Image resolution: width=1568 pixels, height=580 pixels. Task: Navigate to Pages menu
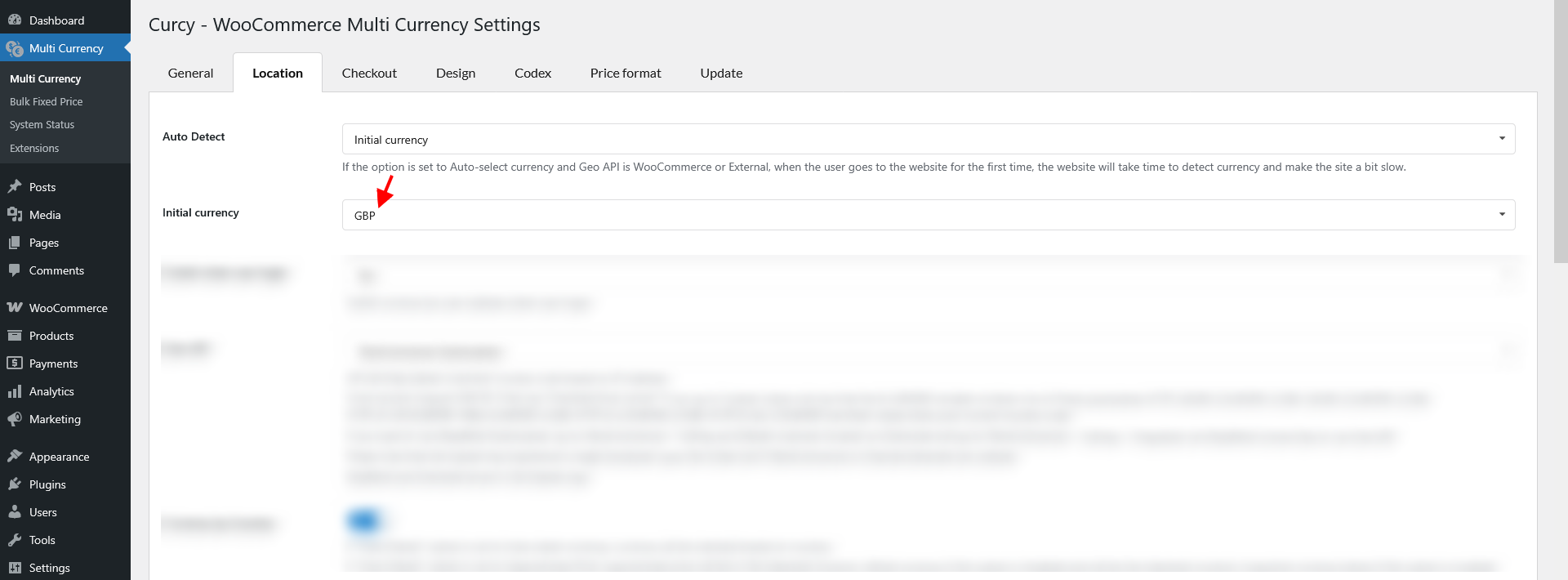pos(65,243)
